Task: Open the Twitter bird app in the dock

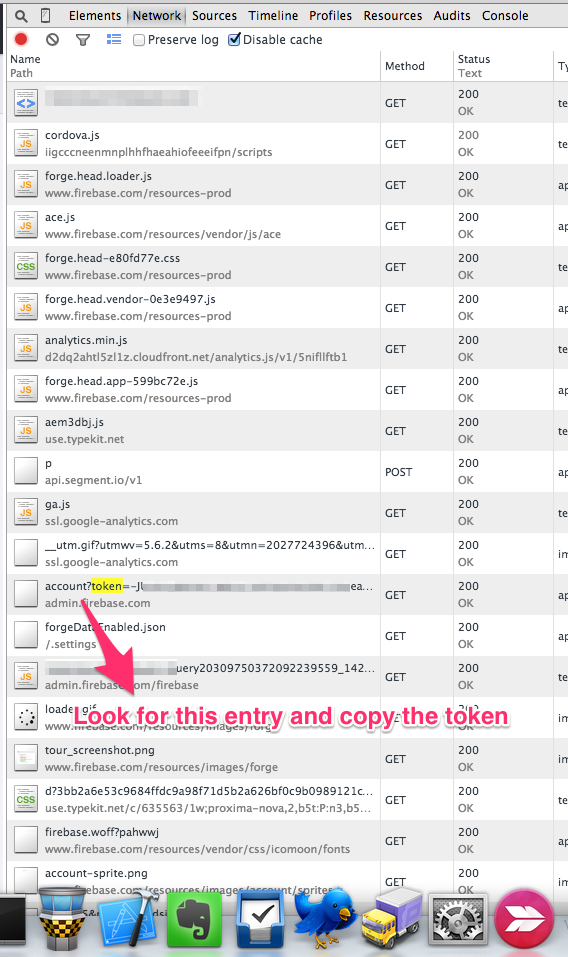Action: pos(325,917)
